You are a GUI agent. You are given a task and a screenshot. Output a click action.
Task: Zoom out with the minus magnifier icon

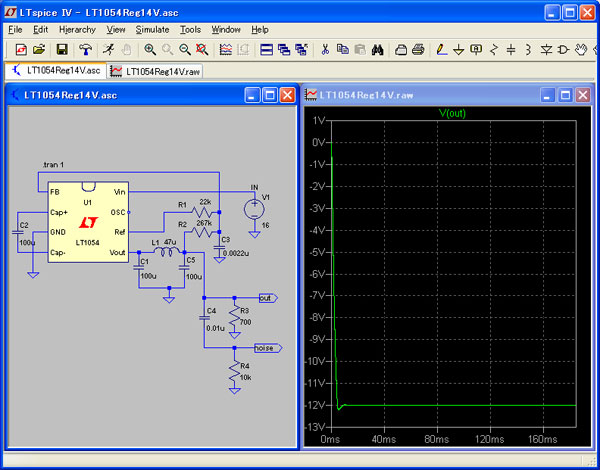[185, 49]
